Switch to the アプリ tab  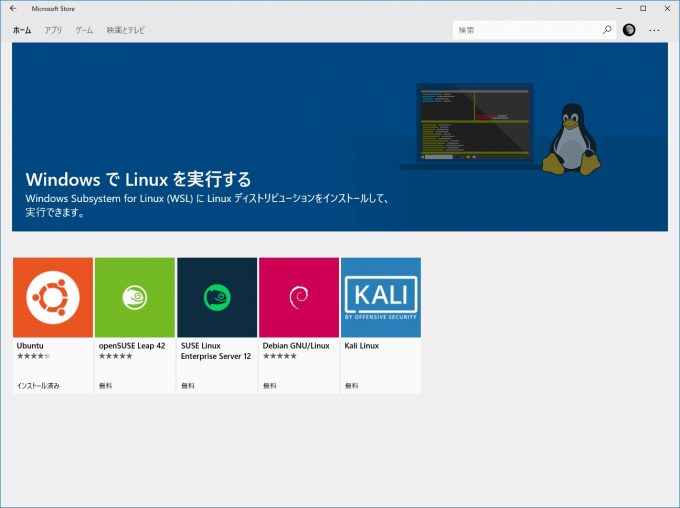tap(53, 30)
